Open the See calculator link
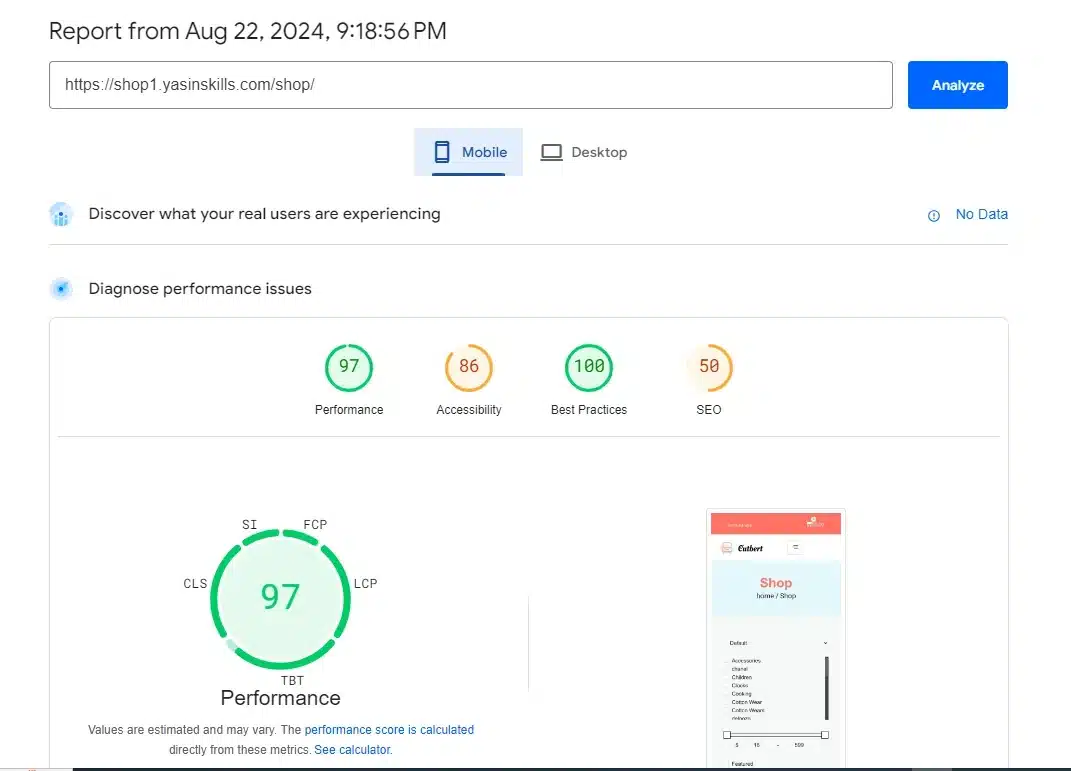The width and height of the screenshot is (1071, 771). (x=352, y=749)
